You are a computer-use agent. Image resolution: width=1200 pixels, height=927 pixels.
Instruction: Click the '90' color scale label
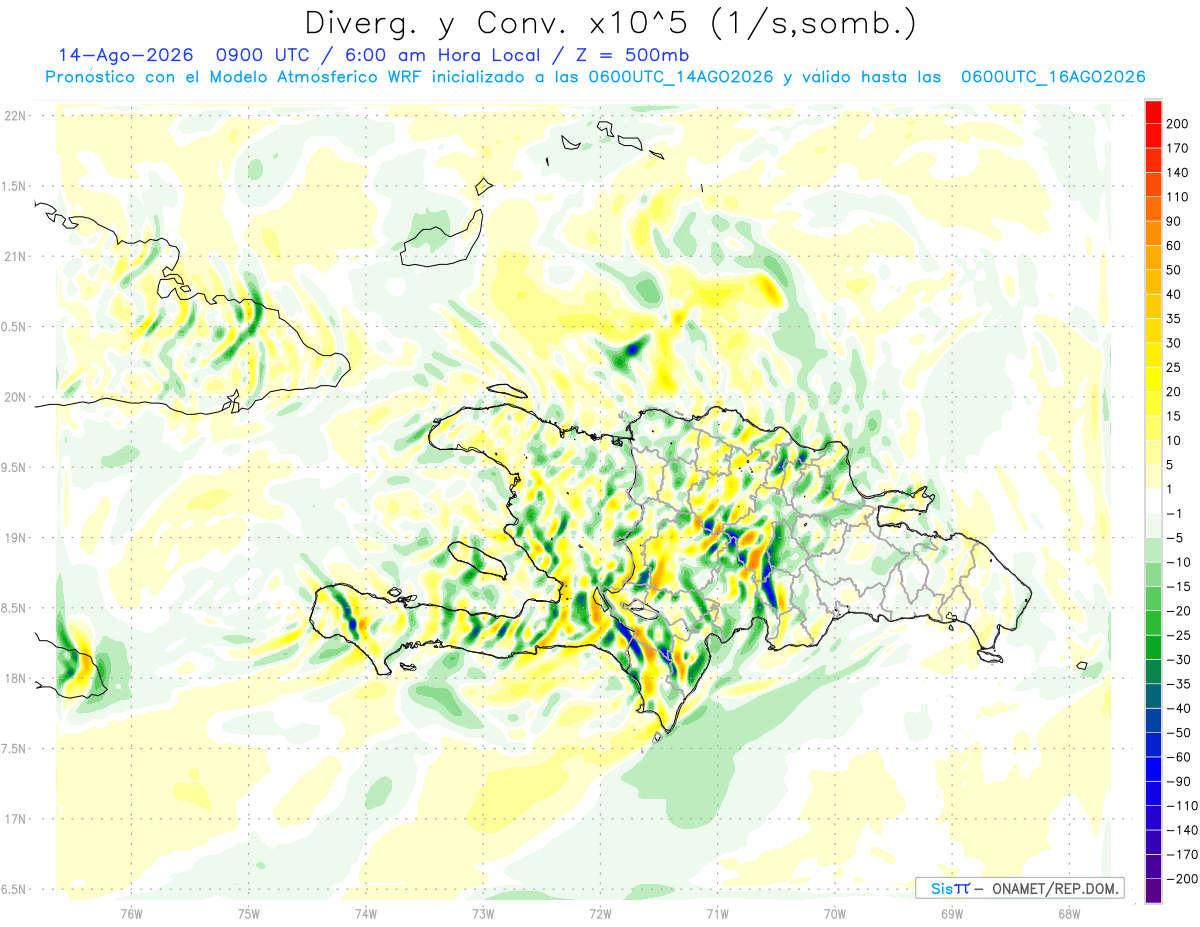[1175, 221]
